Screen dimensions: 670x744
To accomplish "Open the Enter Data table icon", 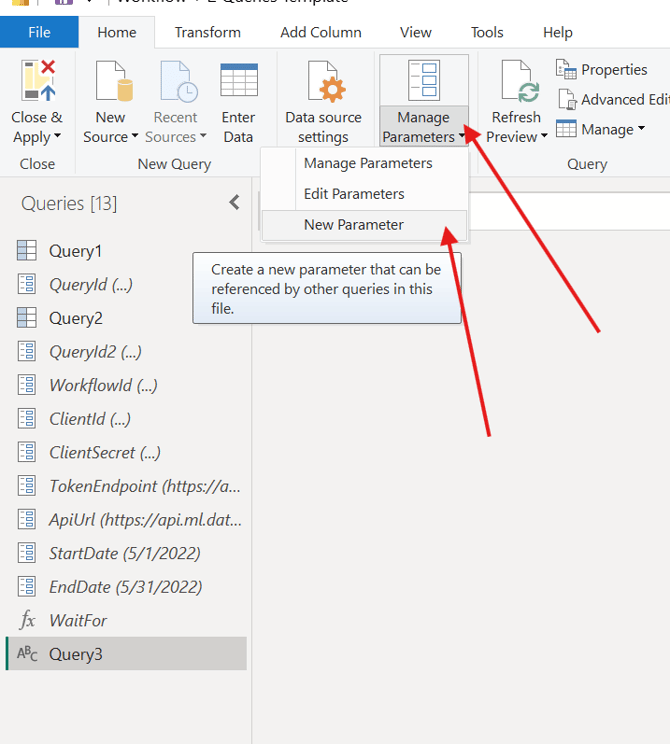I will (x=238, y=82).
